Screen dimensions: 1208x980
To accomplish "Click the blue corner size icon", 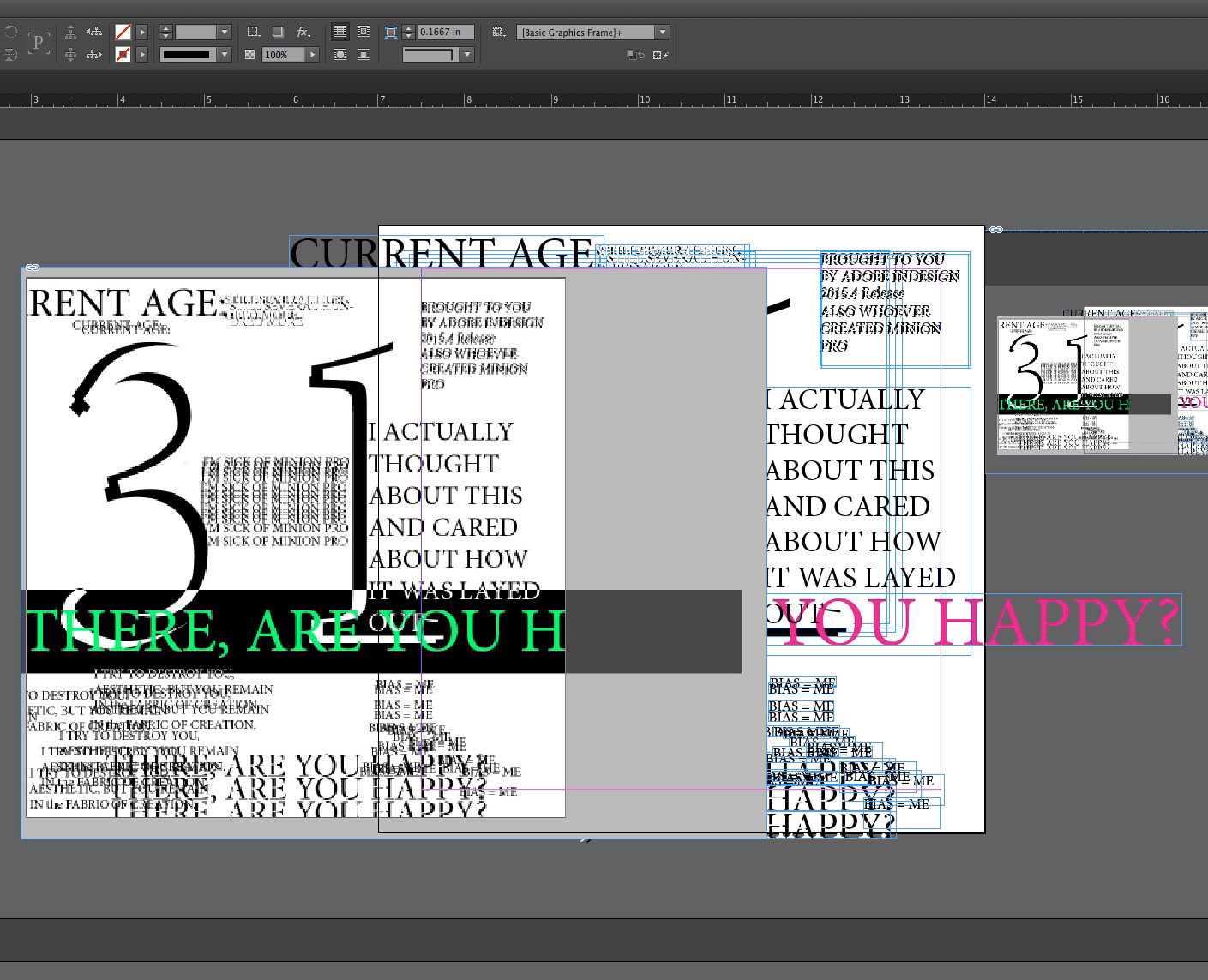I will point(391,33).
